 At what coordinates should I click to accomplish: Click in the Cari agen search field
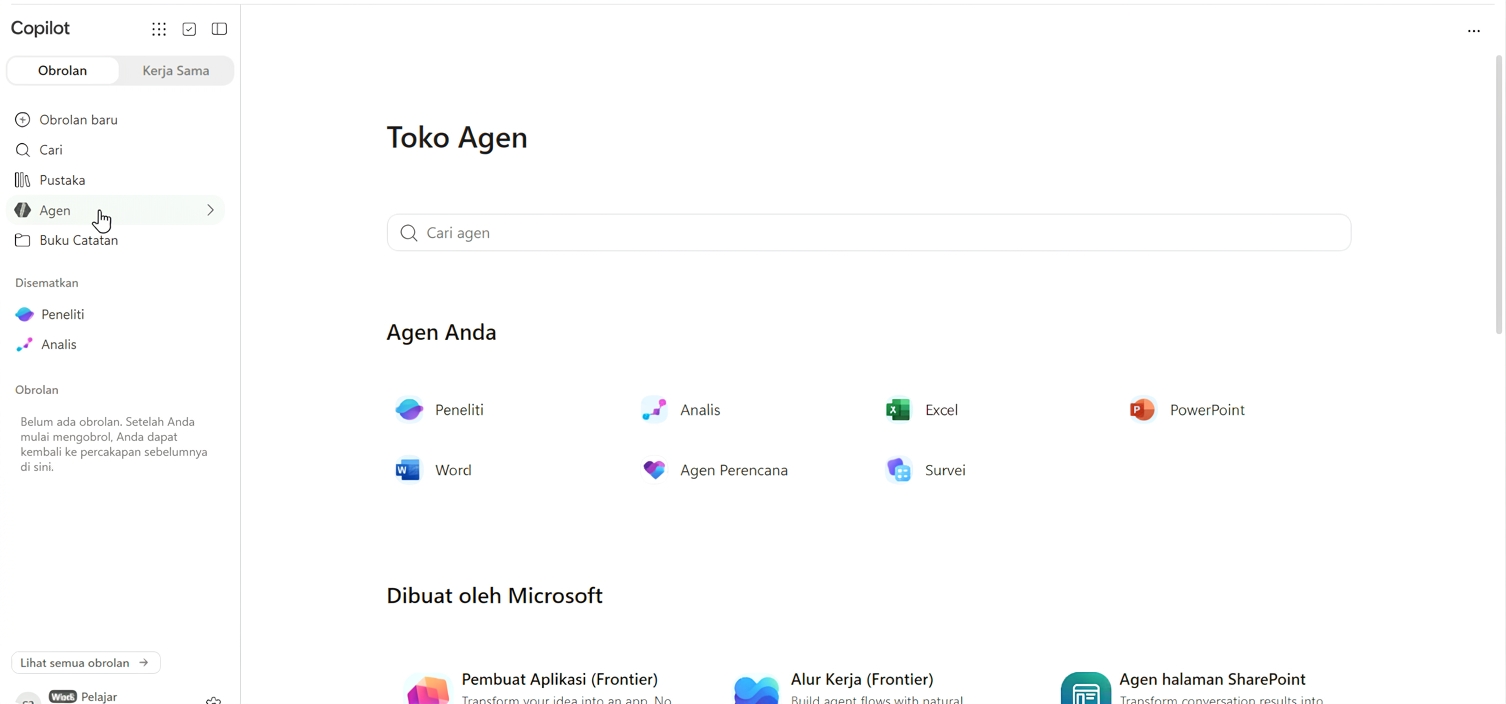(869, 233)
